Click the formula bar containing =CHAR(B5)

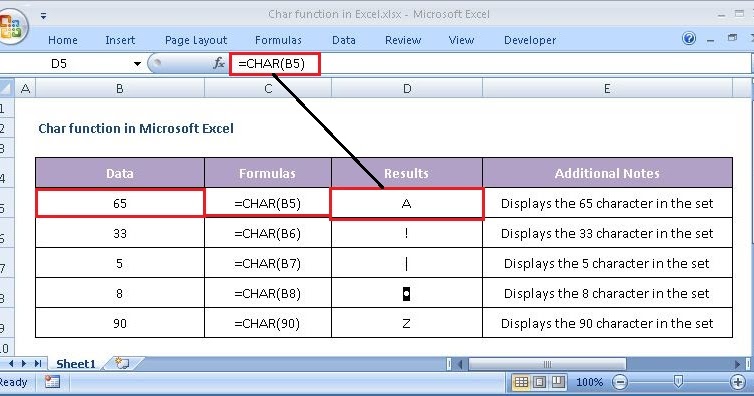tap(490, 63)
